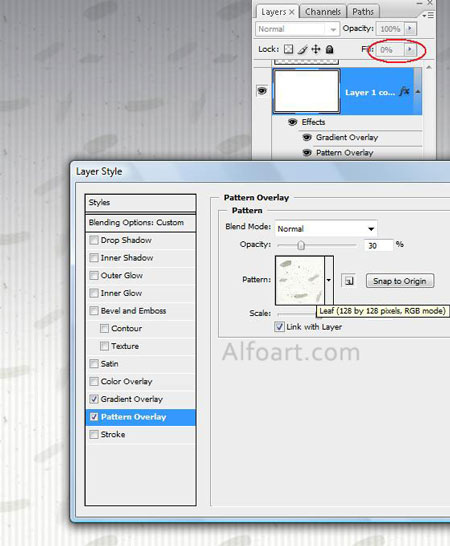Hide the Gradient Overlay effect eye
This screenshot has width=450, height=546.
tap(307, 137)
